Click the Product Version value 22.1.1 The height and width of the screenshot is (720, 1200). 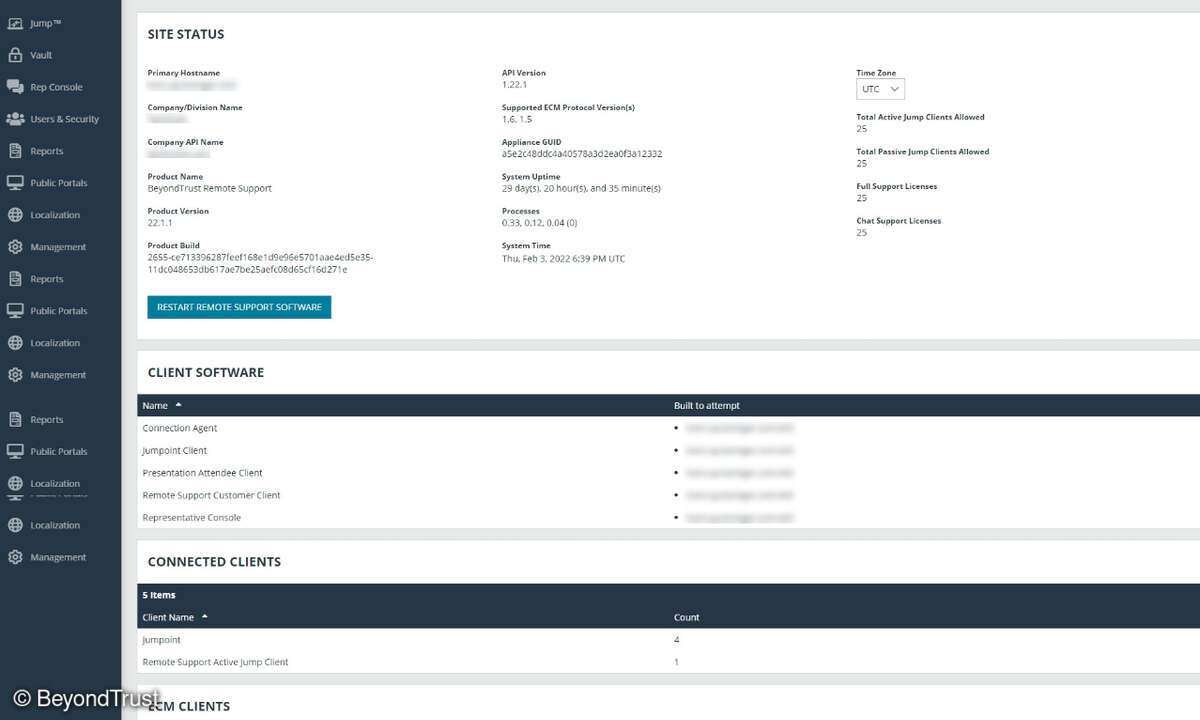click(x=161, y=223)
